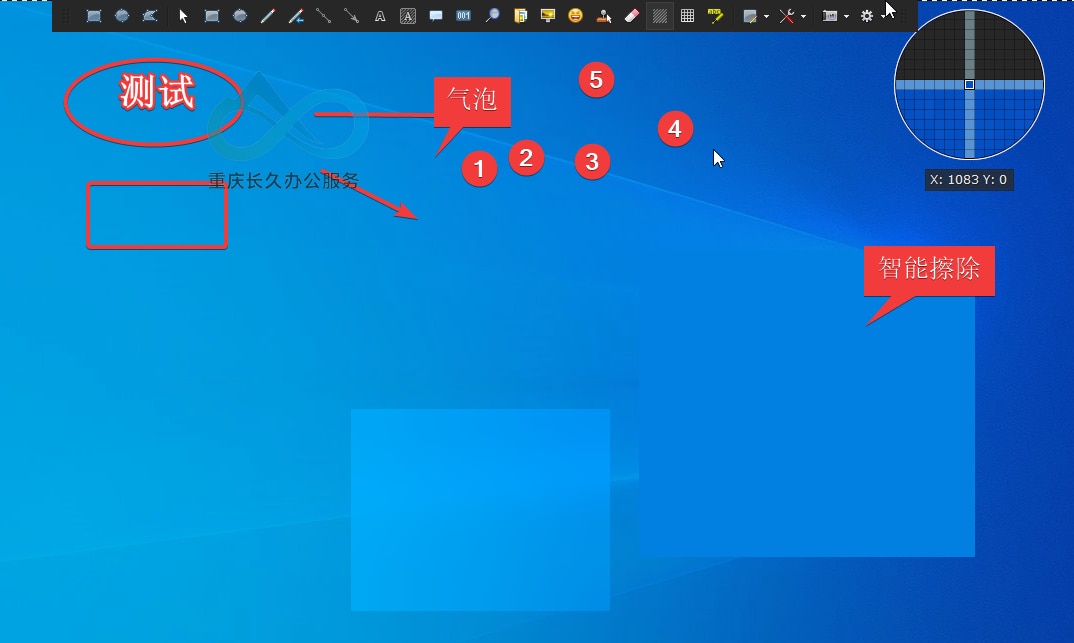The image size is (1074, 643).
Task: Choose the pointer arrow tool
Action: pos(183,16)
